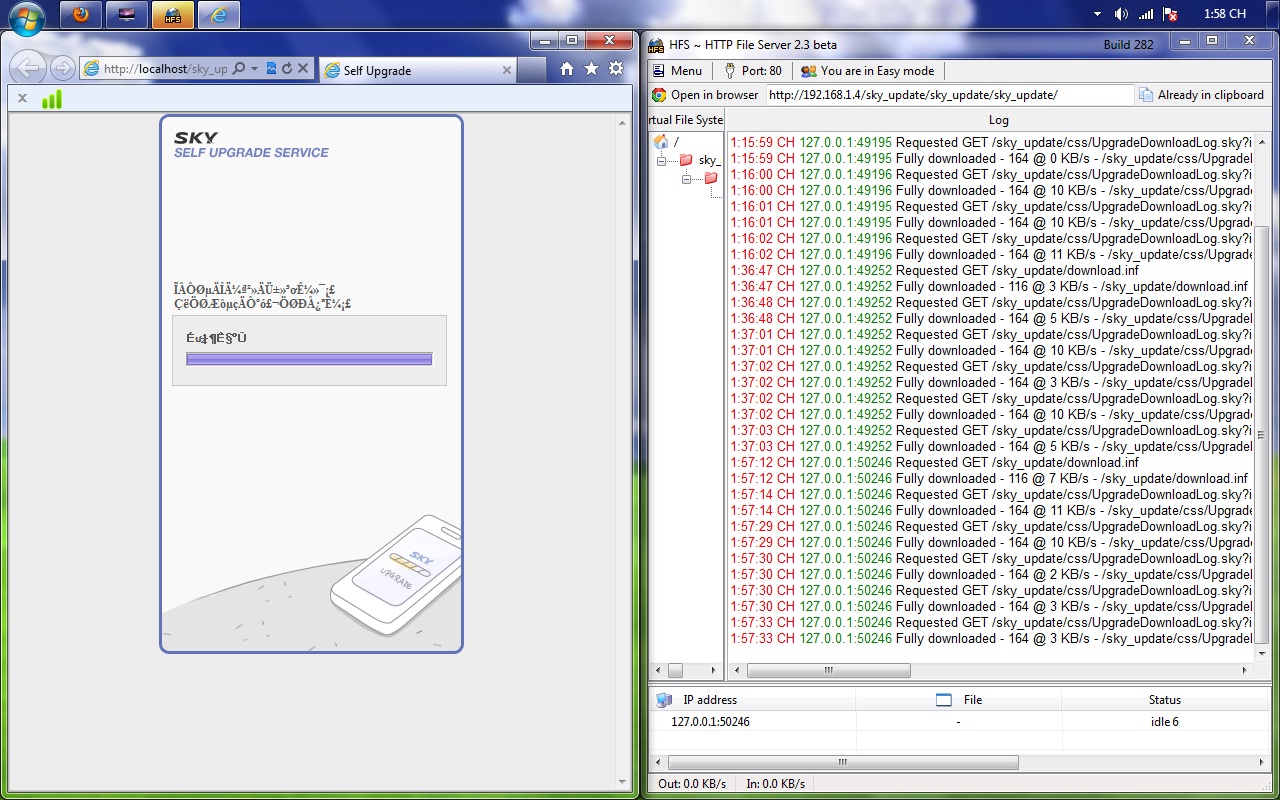Screen dimensions: 1280x800
Task: Toggle IE Compatibility View icon
Action: point(271,69)
